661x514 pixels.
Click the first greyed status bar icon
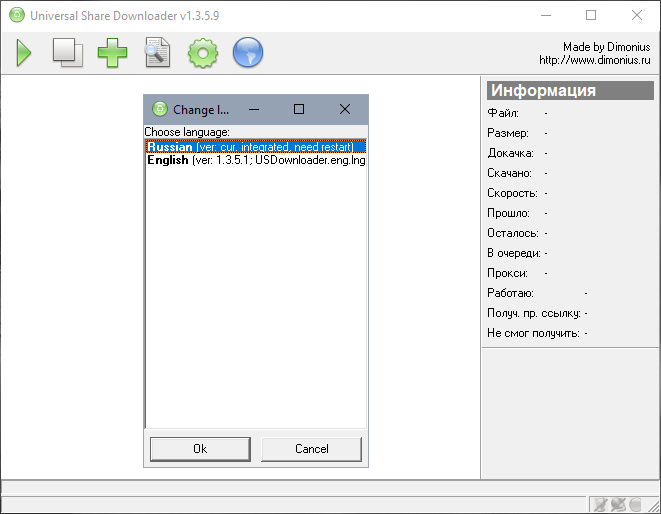pyautogui.click(x=600, y=504)
